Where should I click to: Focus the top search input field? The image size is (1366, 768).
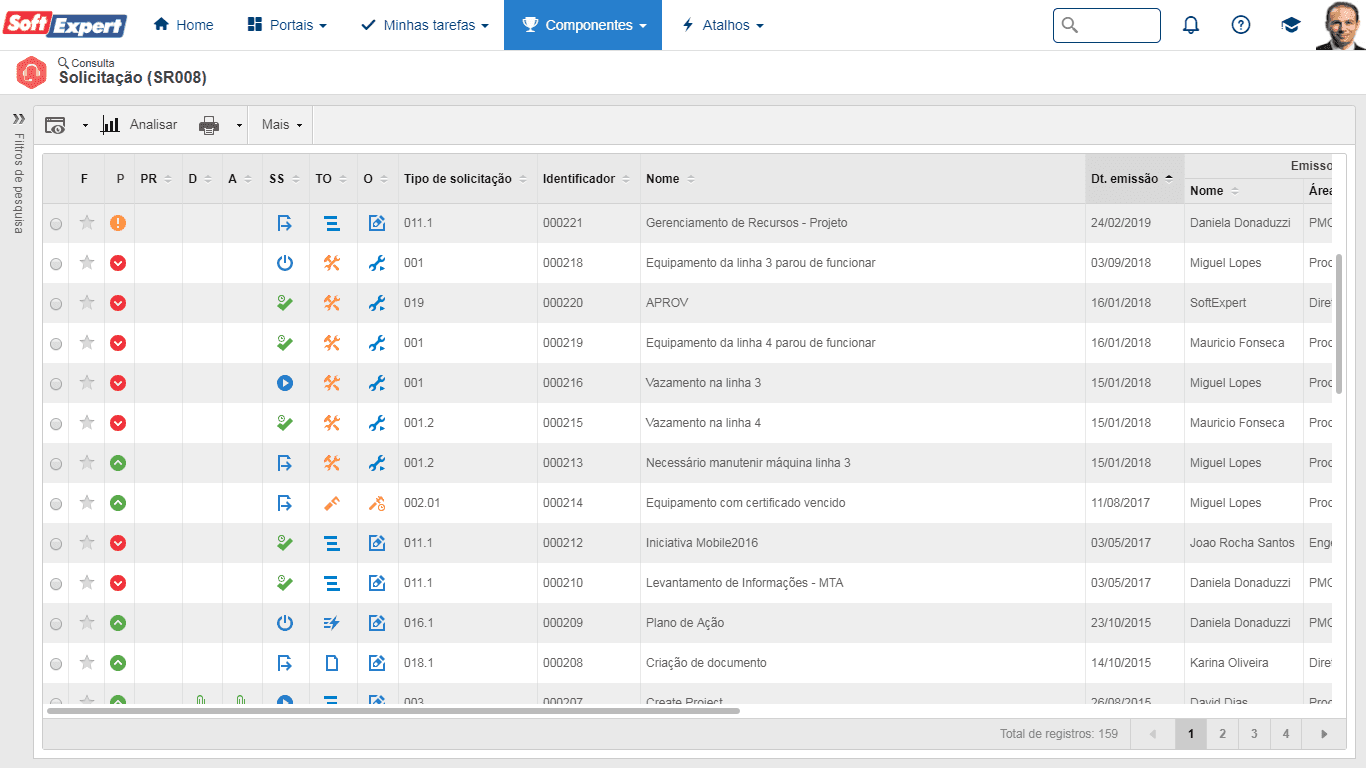click(1107, 25)
